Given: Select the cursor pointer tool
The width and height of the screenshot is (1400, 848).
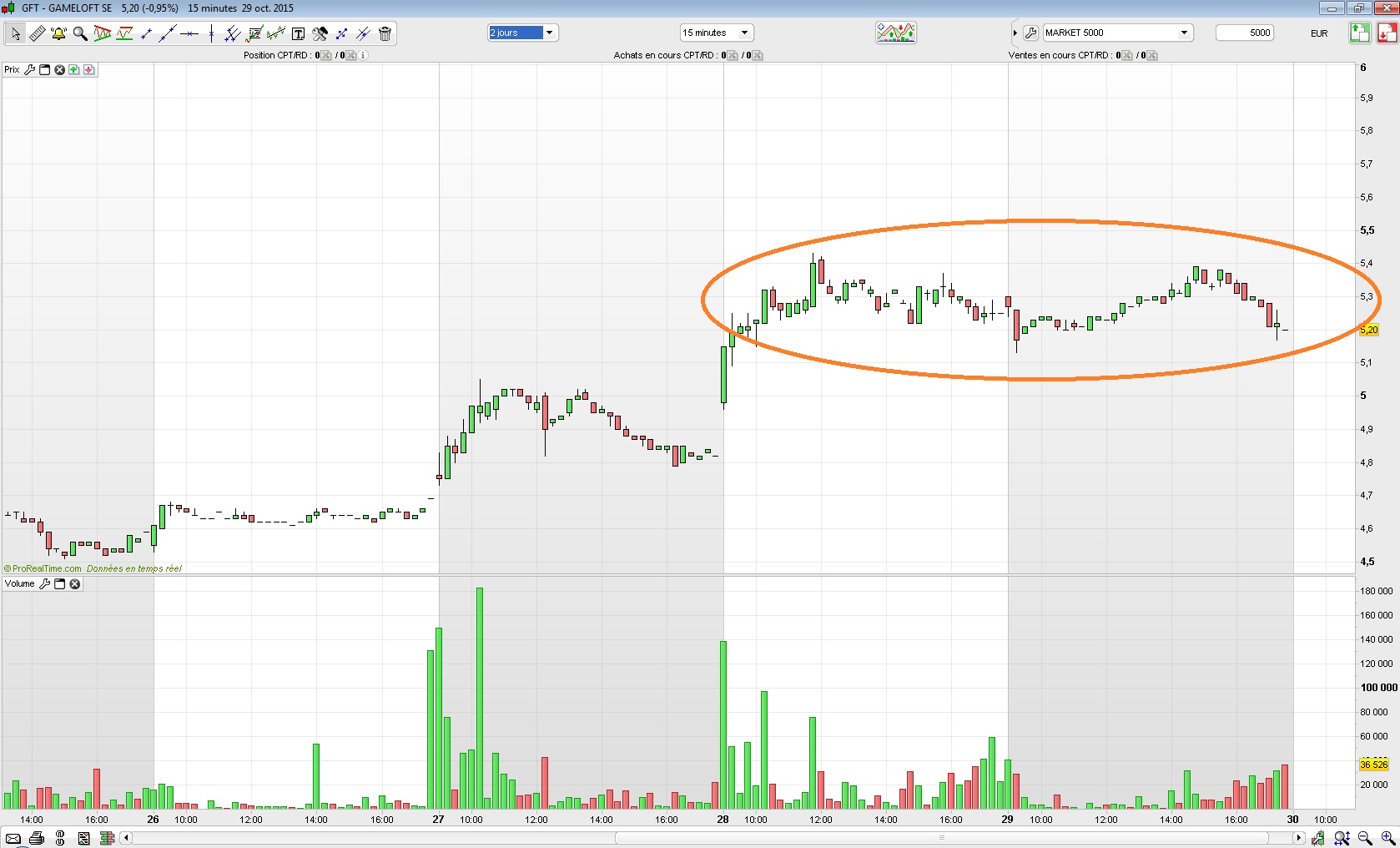Looking at the screenshot, I should tap(15, 33).
